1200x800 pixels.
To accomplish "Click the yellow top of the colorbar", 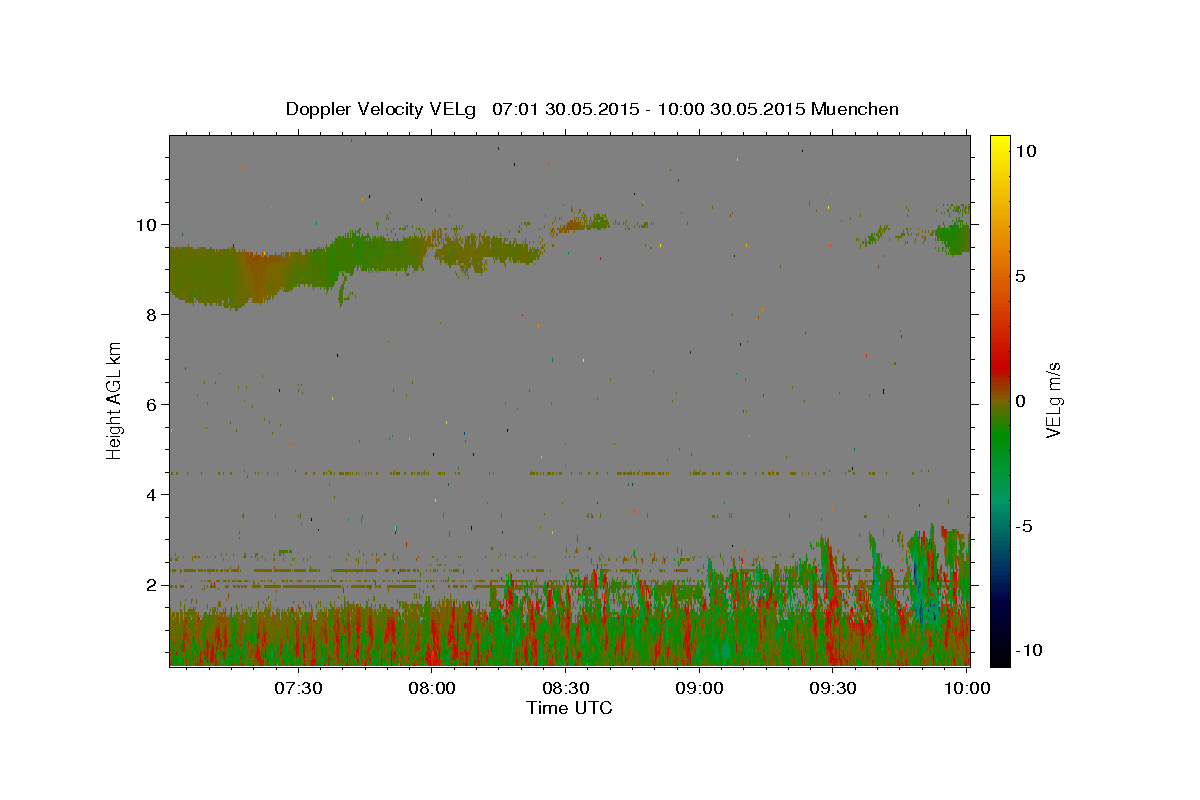I will [1000, 145].
